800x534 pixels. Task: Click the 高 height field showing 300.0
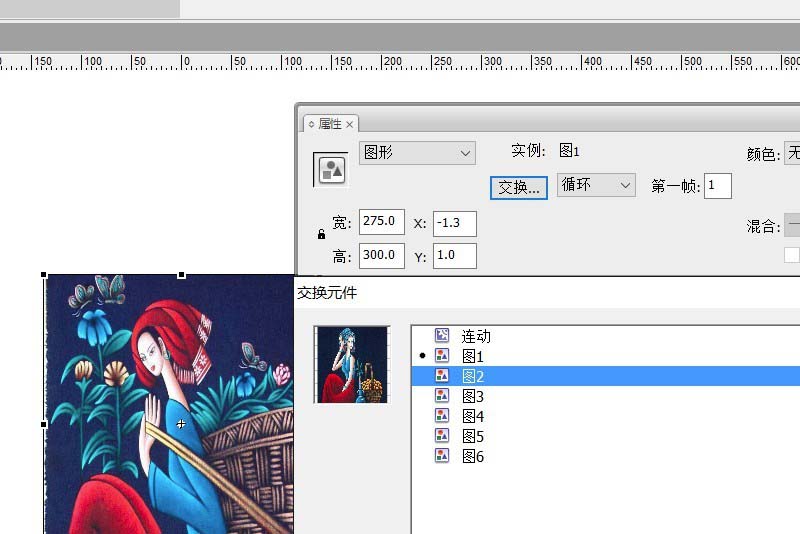(x=382, y=256)
